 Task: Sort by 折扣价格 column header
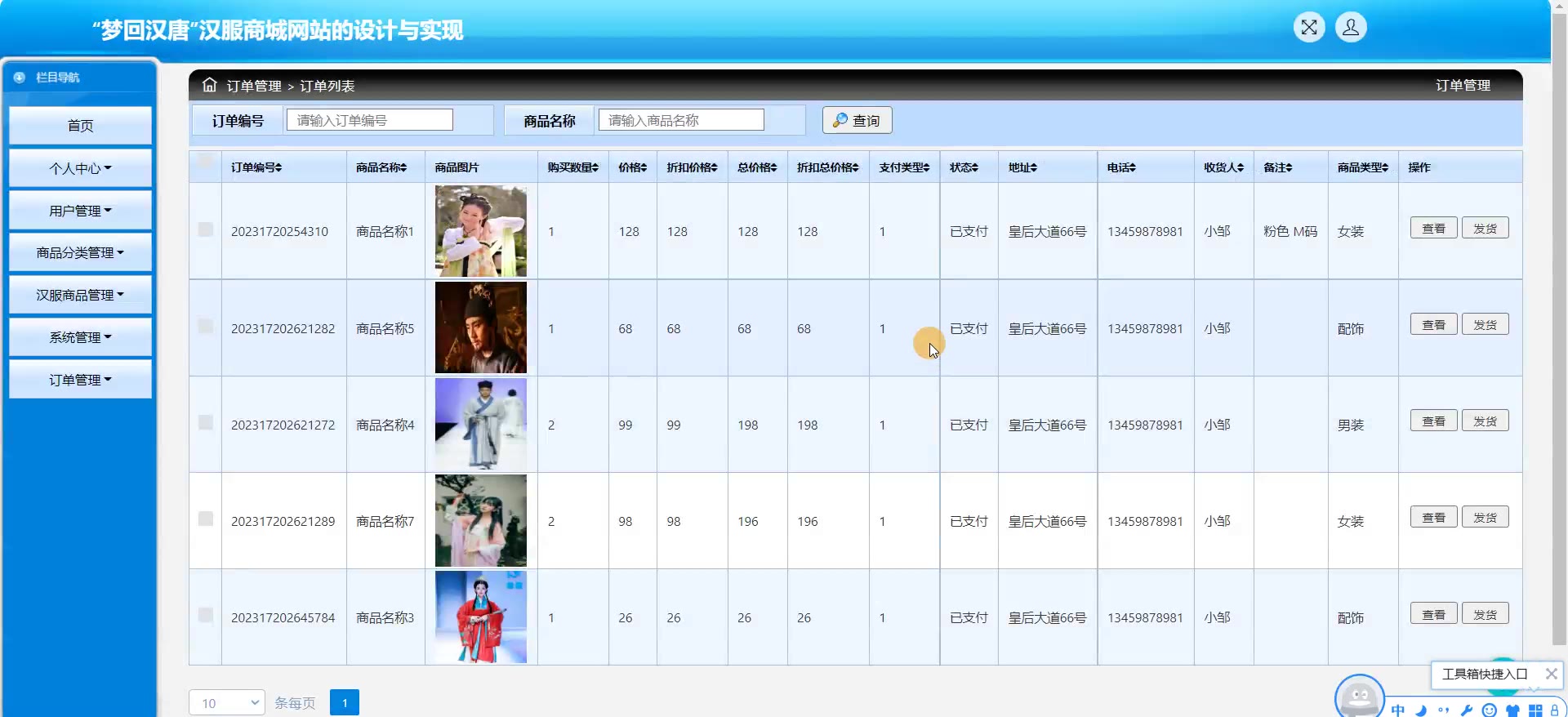coord(692,167)
